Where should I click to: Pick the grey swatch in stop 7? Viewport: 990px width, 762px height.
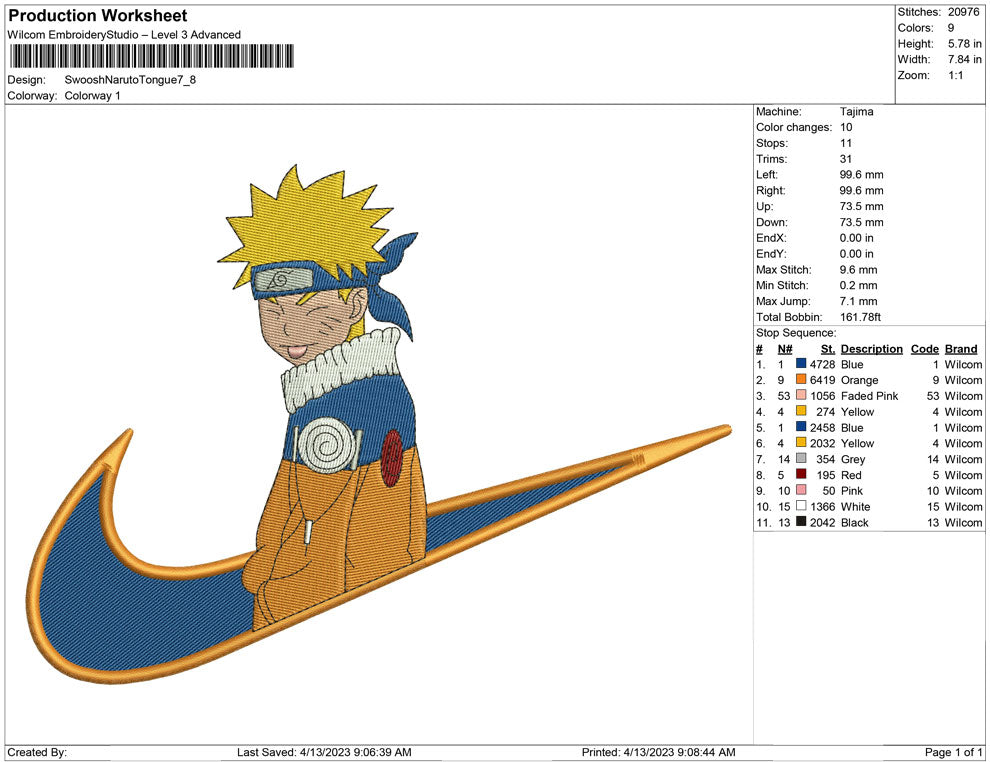pos(801,458)
